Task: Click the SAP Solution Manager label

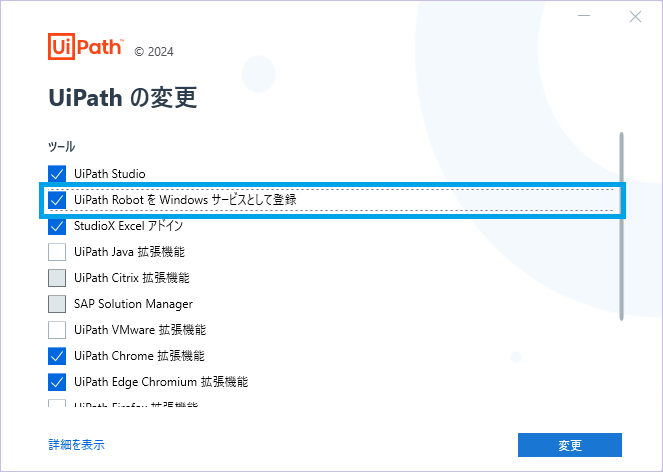Action: (133, 304)
